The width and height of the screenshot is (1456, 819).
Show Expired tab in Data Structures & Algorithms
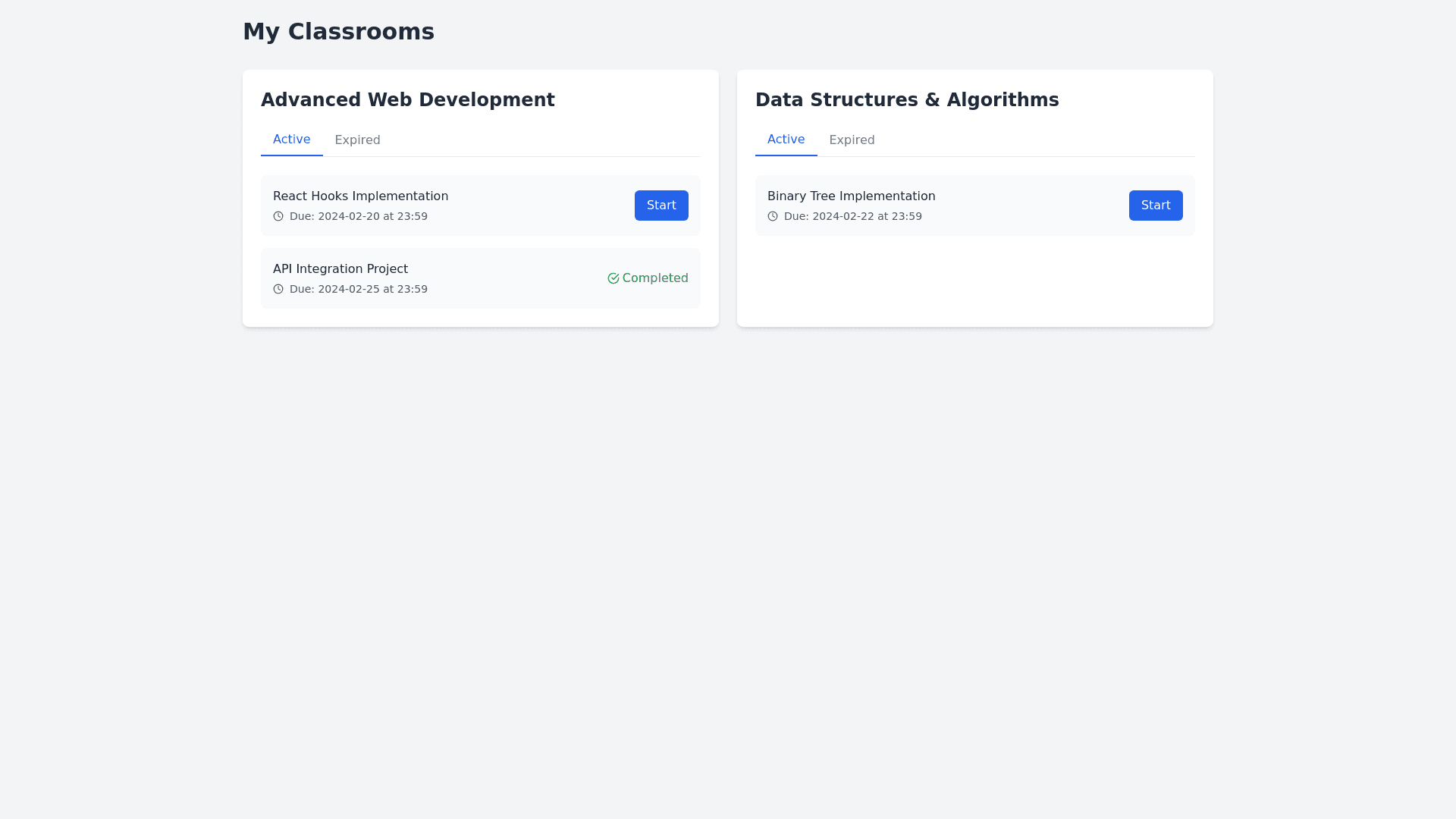click(x=852, y=140)
